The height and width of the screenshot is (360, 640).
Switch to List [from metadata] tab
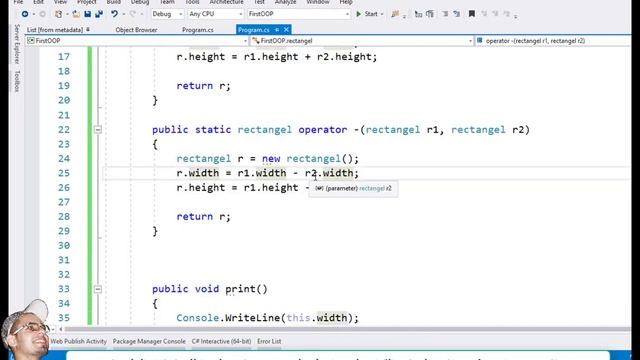pos(55,30)
